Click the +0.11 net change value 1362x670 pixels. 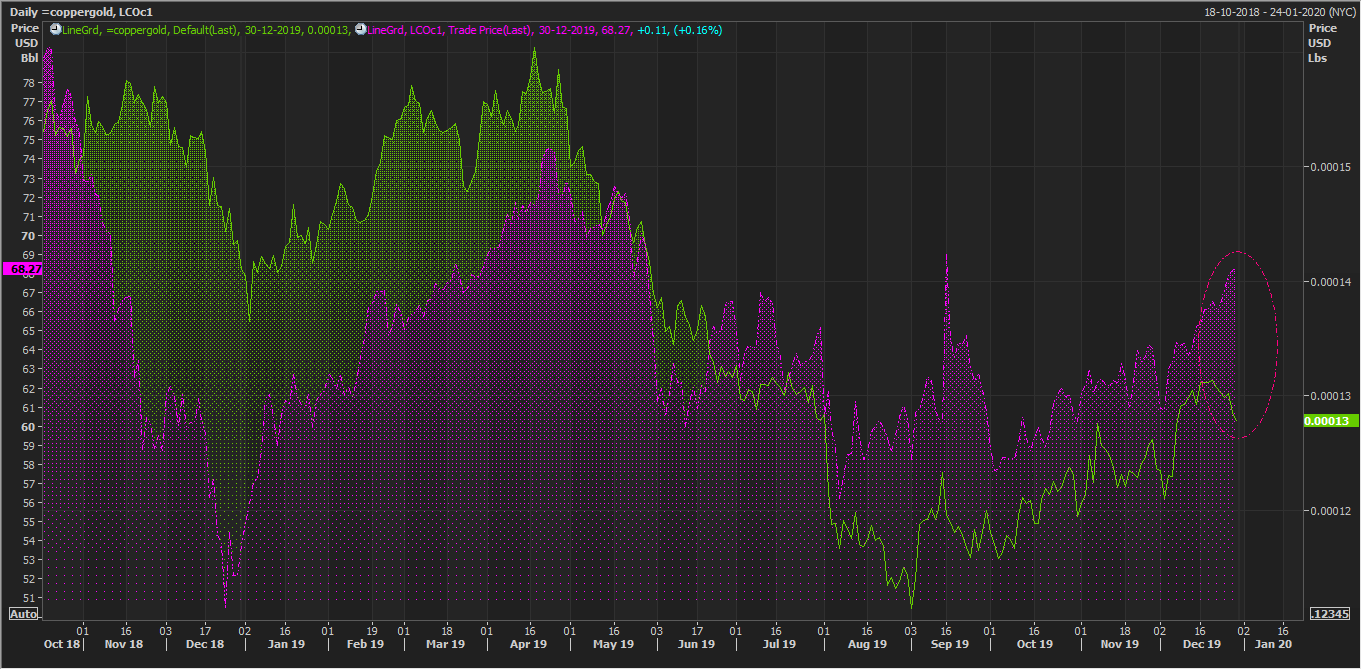click(x=654, y=30)
